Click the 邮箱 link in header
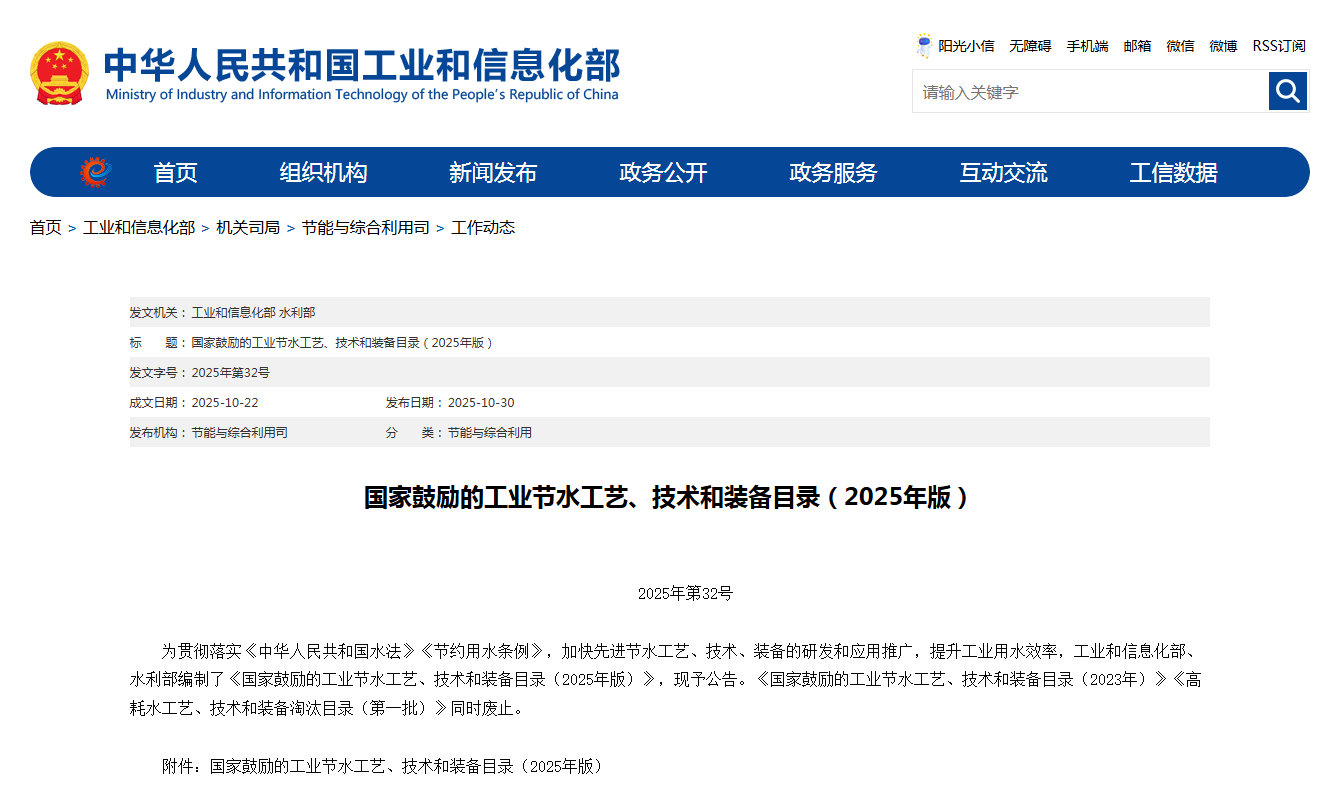Viewport: 1334px width, 796px height. click(x=1137, y=46)
